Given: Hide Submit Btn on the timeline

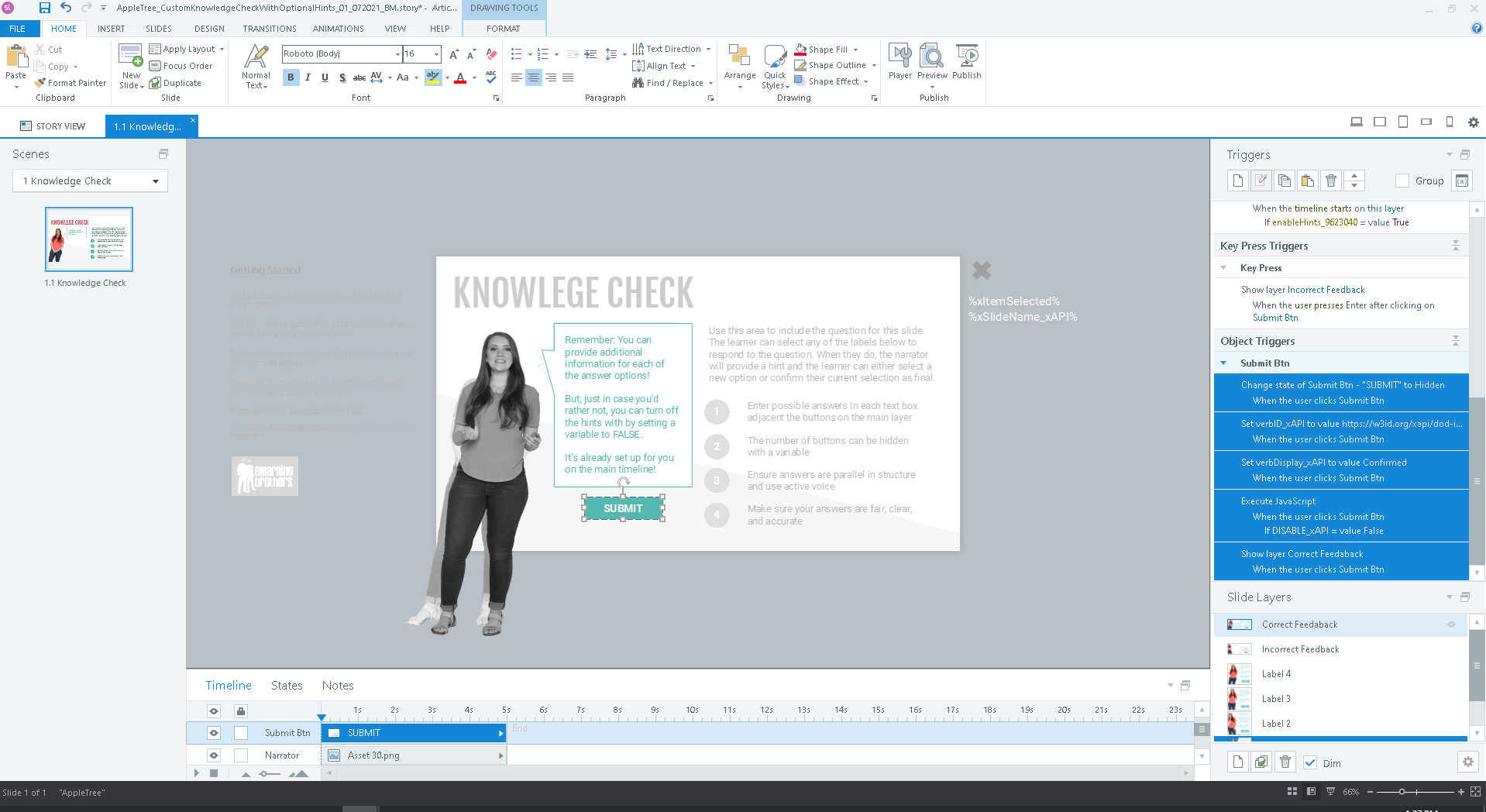Looking at the screenshot, I should [x=214, y=733].
